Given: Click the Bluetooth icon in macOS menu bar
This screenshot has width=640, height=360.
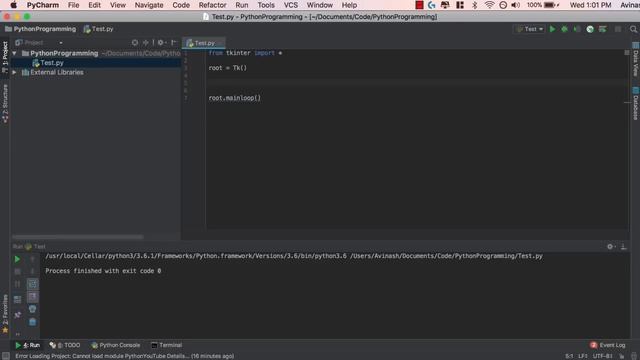Looking at the screenshot, I should (x=474, y=5).
